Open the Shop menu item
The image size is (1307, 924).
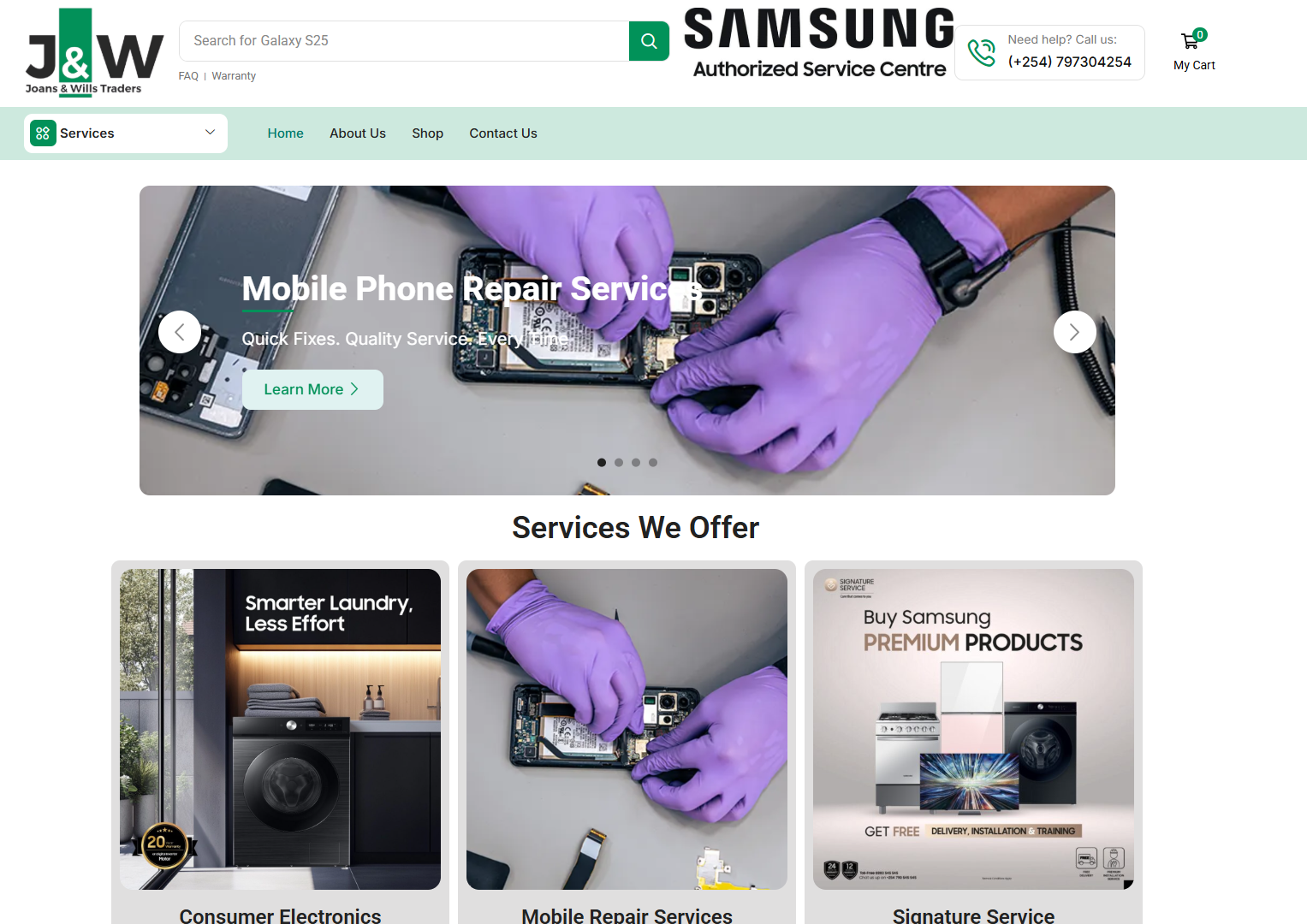[427, 133]
